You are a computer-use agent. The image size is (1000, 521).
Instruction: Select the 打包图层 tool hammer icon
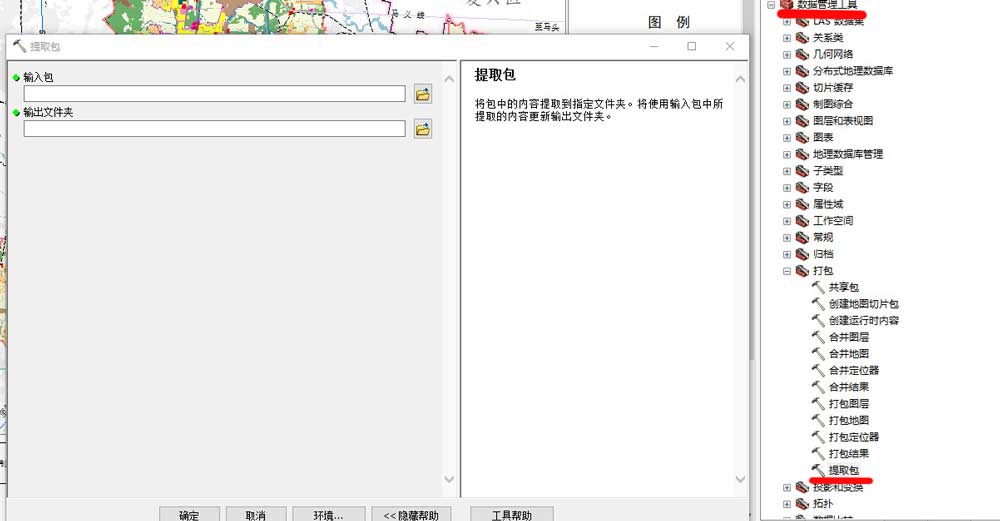pos(818,403)
